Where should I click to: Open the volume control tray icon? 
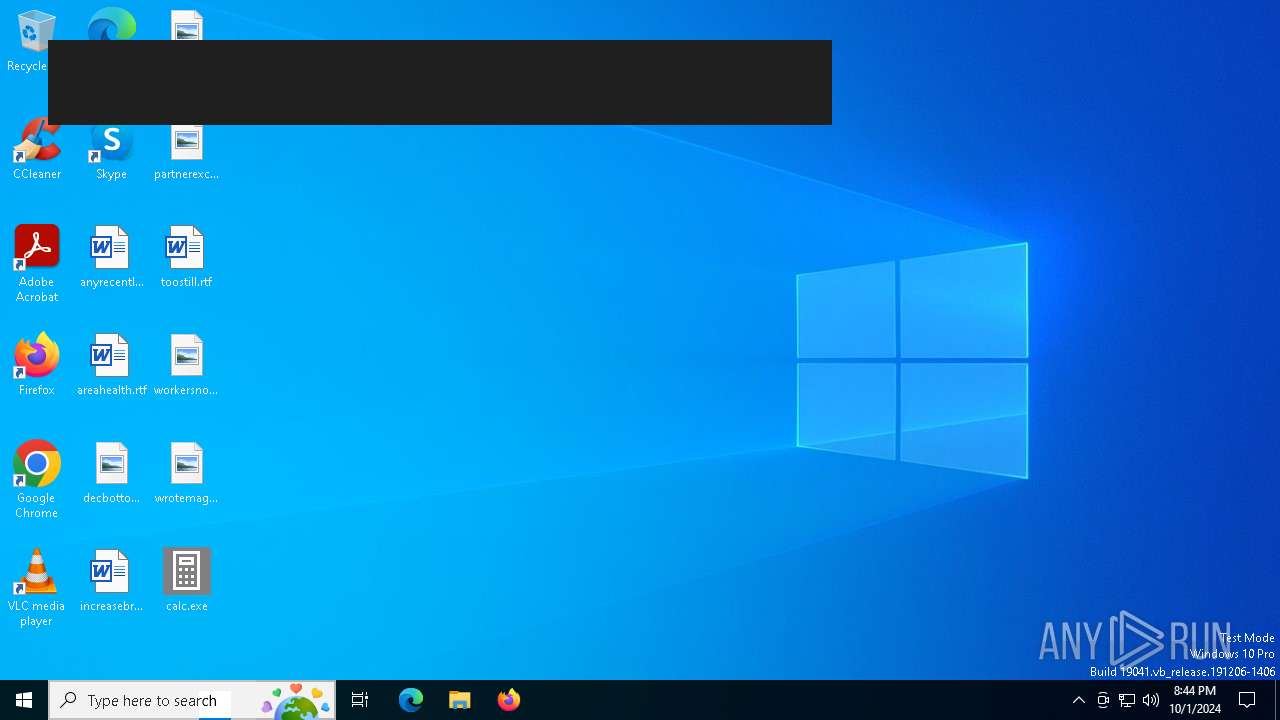(1151, 700)
